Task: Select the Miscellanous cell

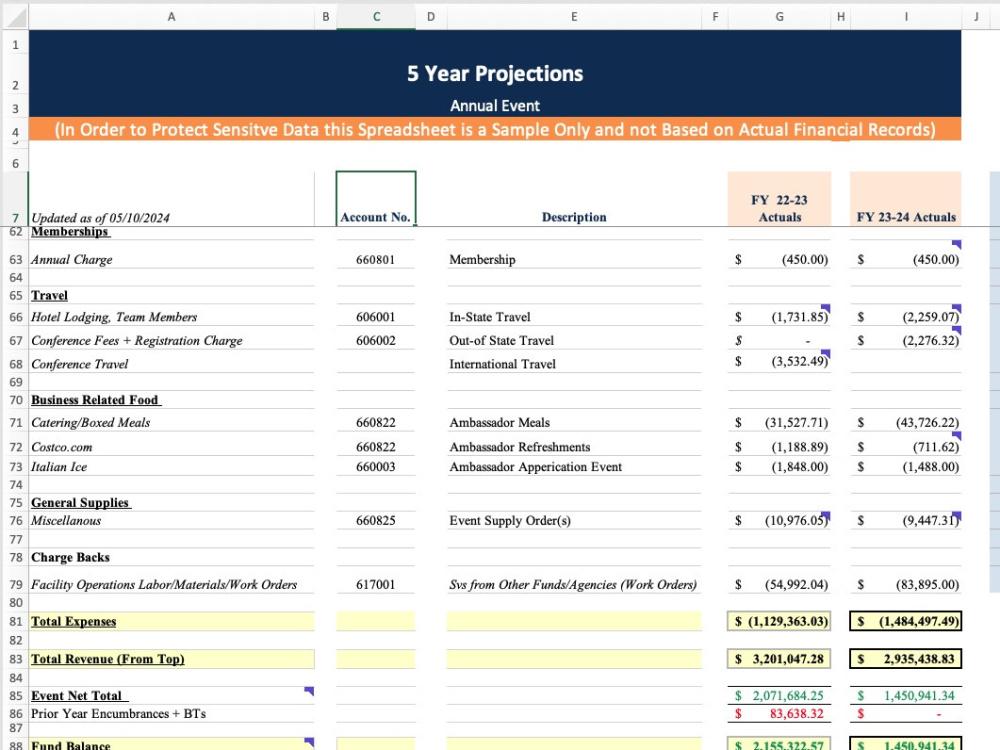Action: pos(172,520)
